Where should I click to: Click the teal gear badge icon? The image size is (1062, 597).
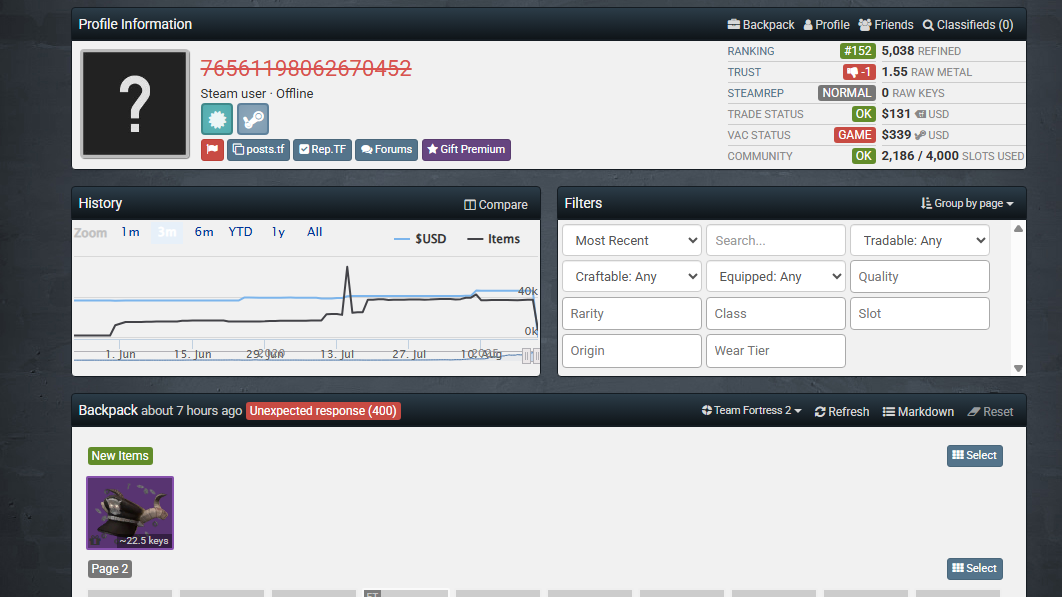[217, 119]
